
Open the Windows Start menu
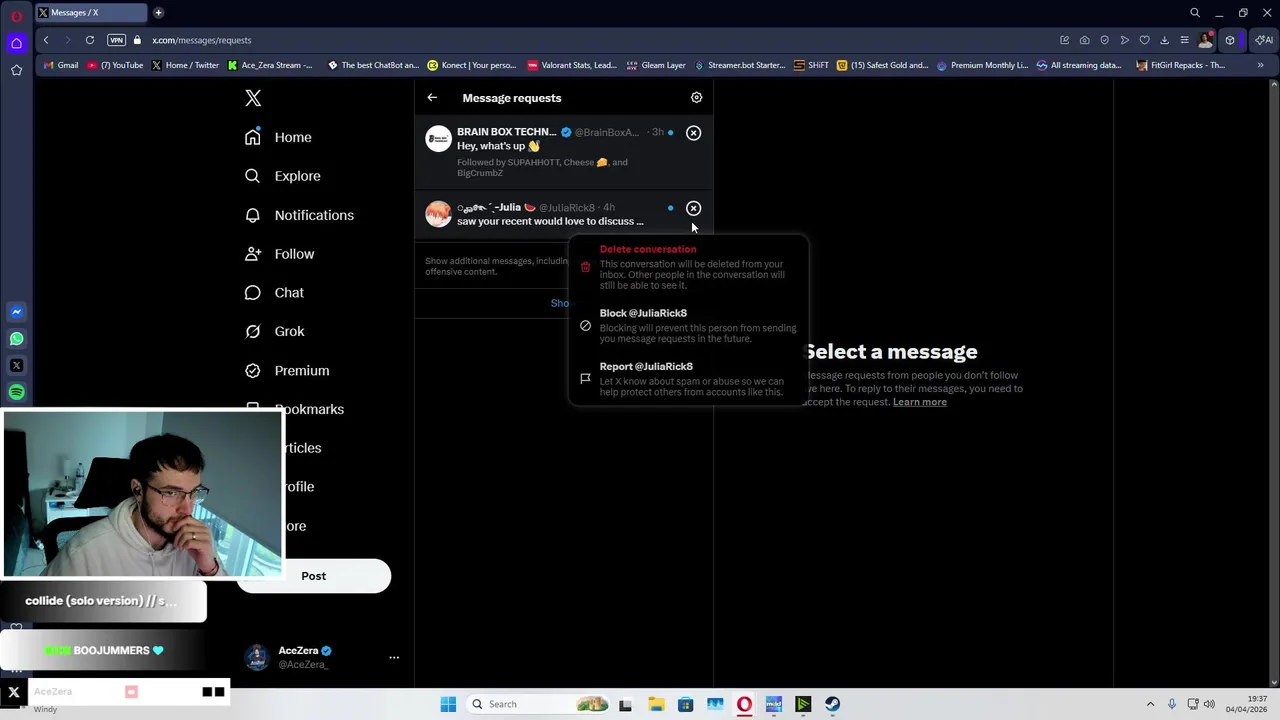pyautogui.click(x=448, y=704)
